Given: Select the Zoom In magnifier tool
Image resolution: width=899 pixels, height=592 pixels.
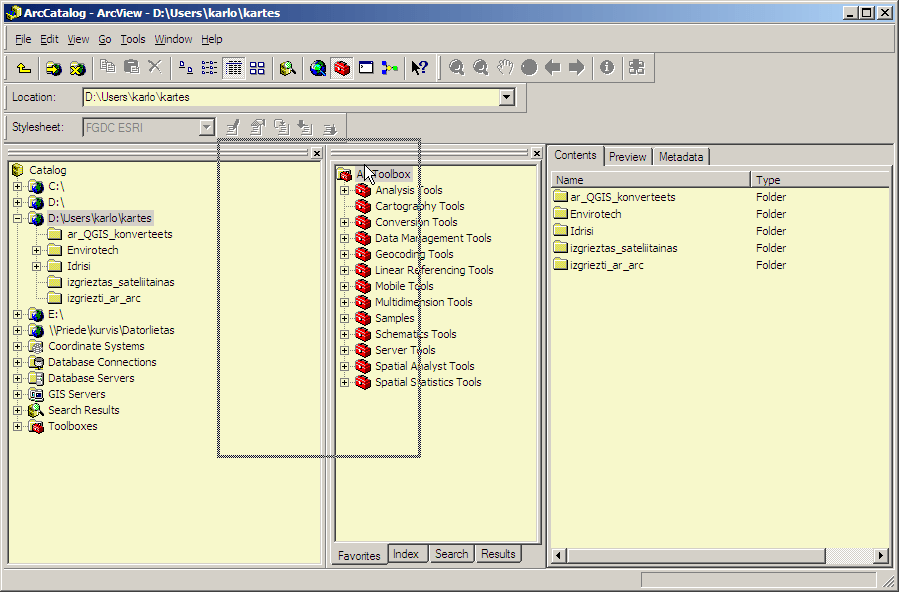Looking at the screenshot, I should point(456,68).
